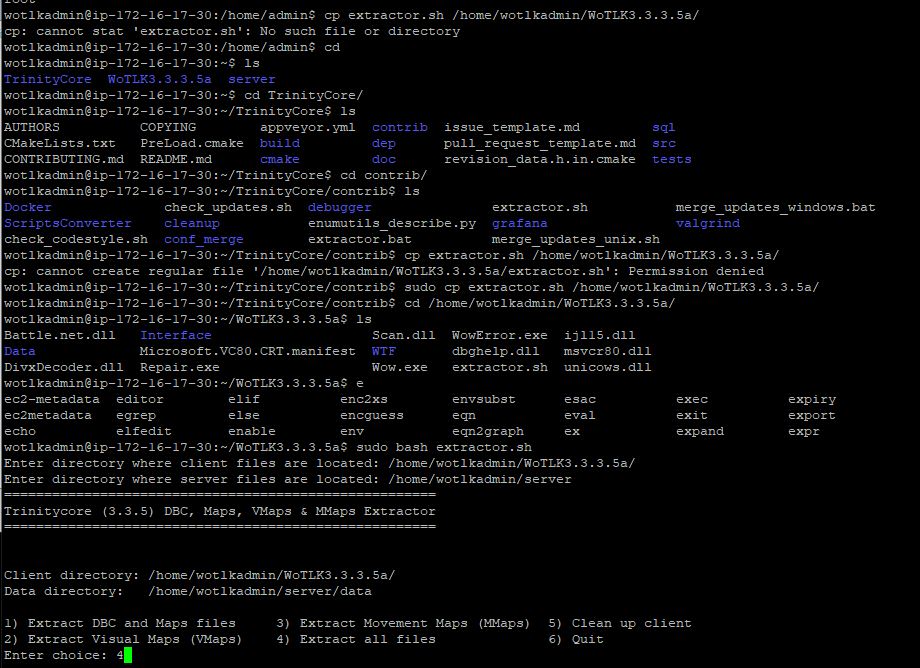Click option 6 Quit in extractor menu
Screen dimensions: 920x668
575,639
